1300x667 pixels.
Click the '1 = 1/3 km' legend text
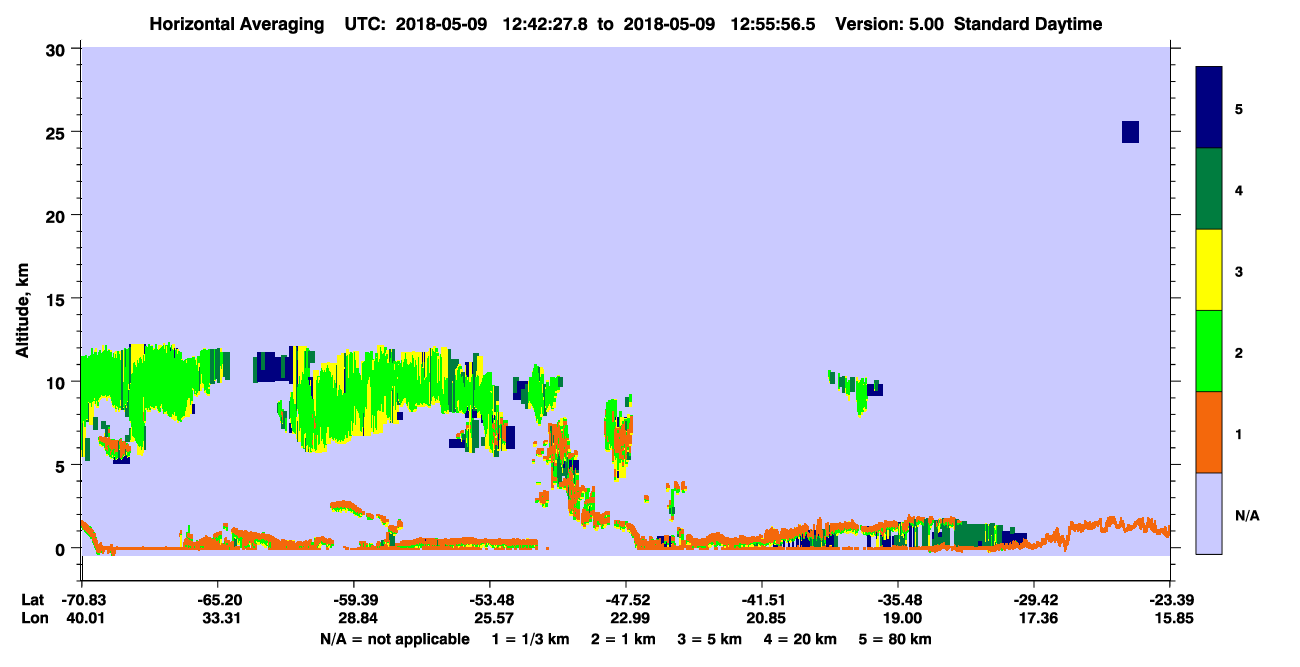(528, 639)
